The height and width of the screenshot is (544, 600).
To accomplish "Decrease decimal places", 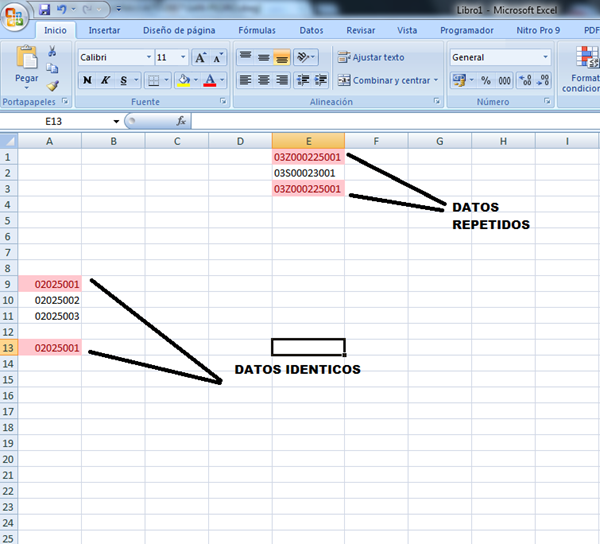I will tap(543, 80).
